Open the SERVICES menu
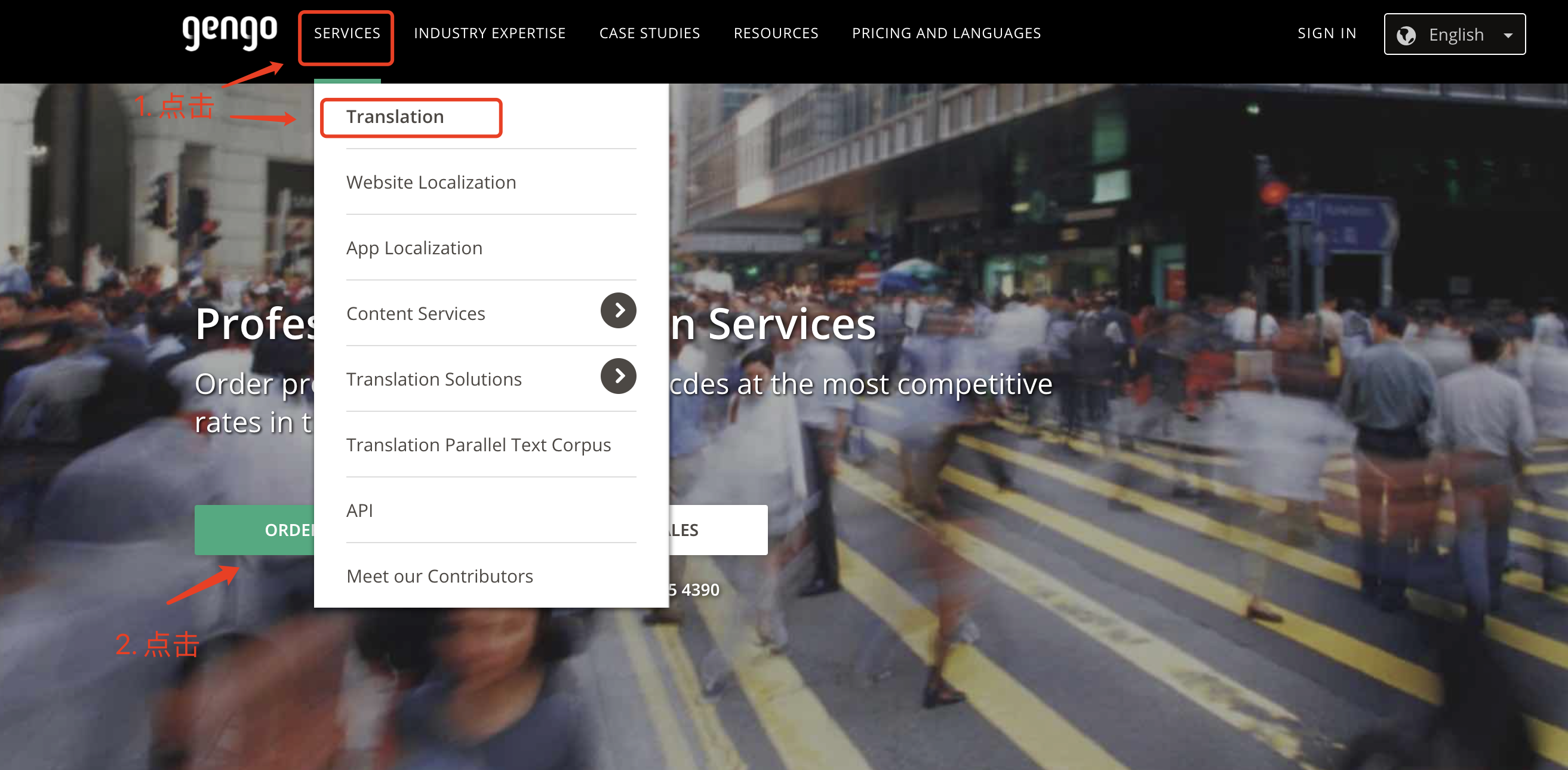Image resolution: width=1568 pixels, height=770 pixels. (347, 33)
